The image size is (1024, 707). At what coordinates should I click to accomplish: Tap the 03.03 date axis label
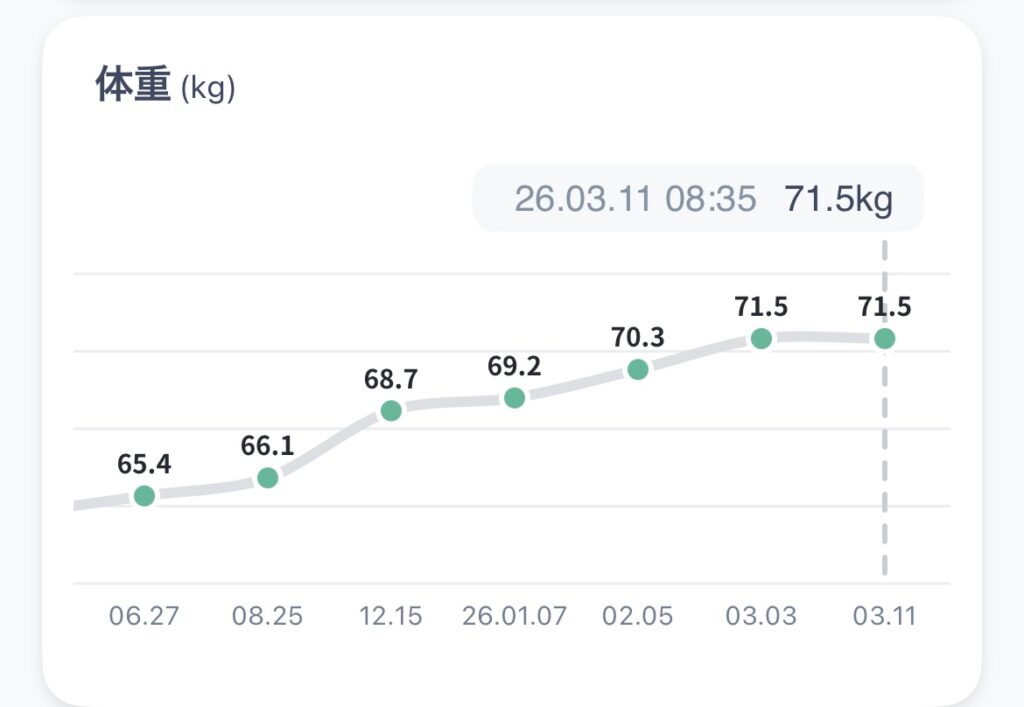click(x=761, y=615)
